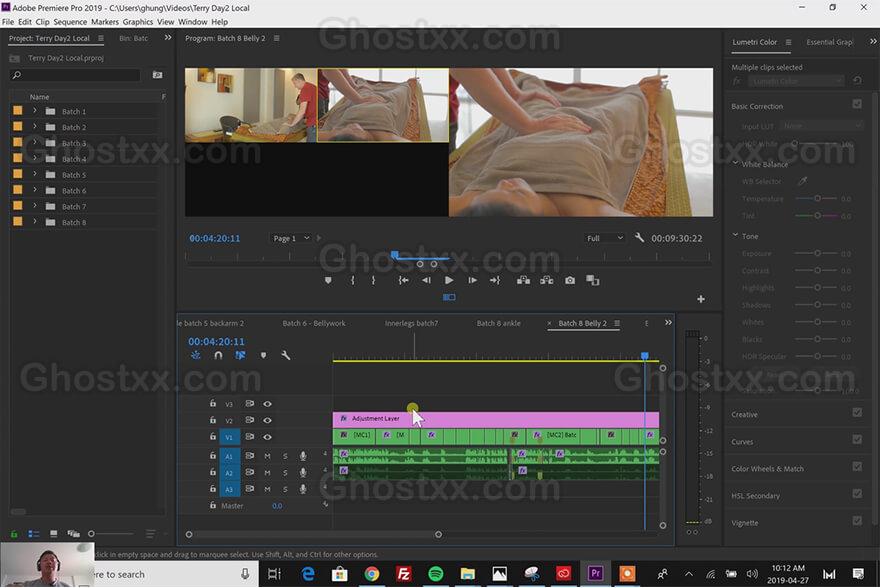This screenshot has width=880, height=587.
Task: Add a marker in the timeline panel
Action: pyautogui.click(x=263, y=355)
